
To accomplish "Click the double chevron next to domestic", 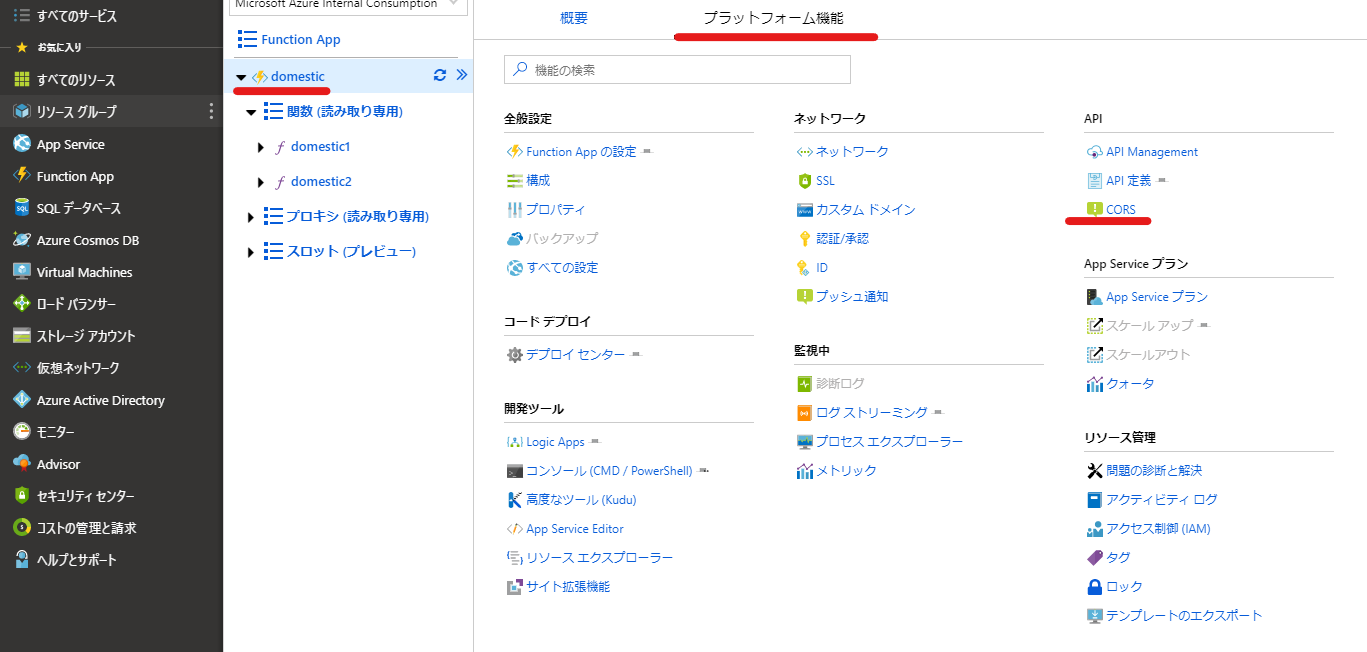I will (461, 75).
